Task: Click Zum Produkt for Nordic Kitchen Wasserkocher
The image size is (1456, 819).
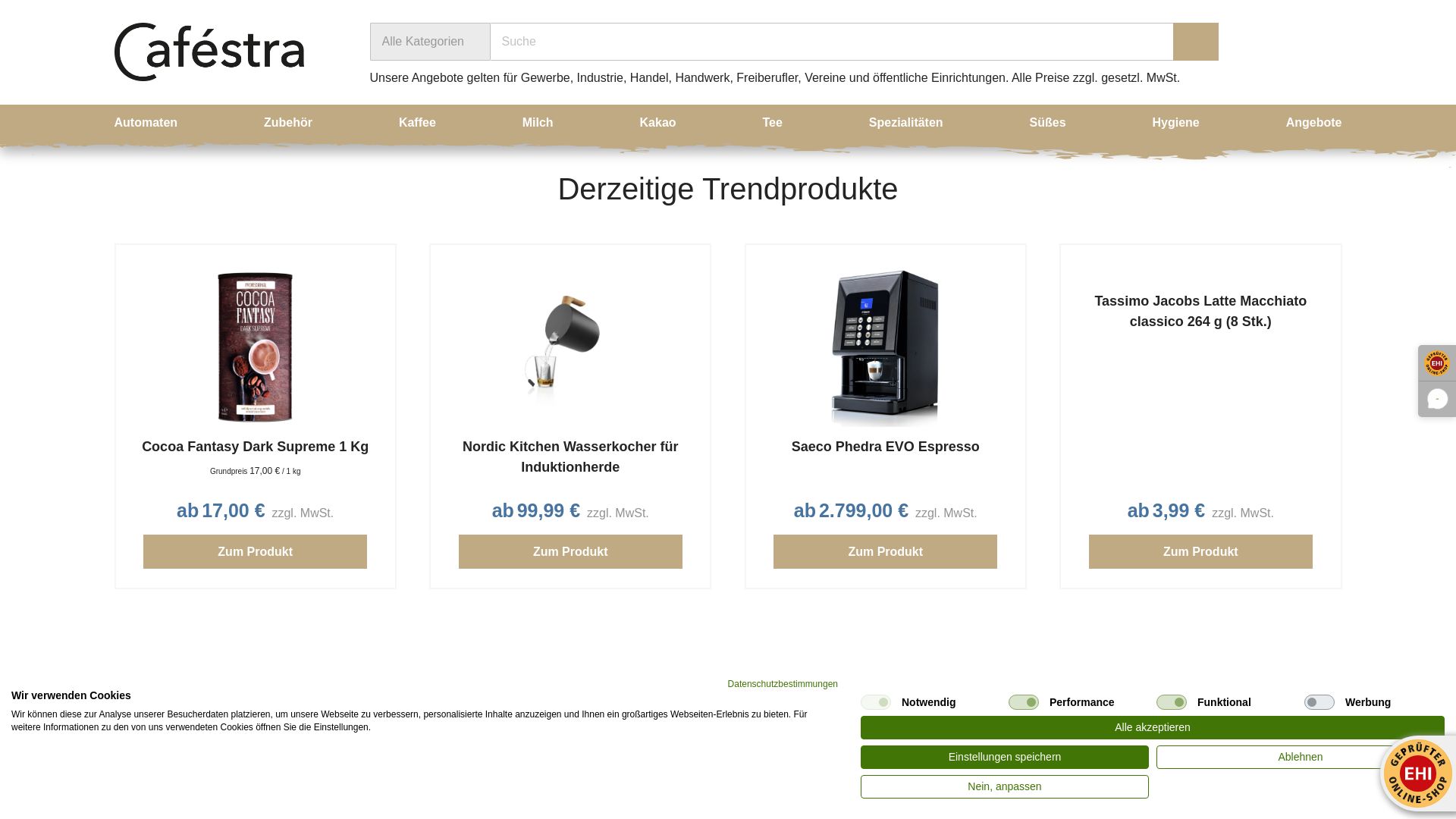Action: click(x=570, y=552)
